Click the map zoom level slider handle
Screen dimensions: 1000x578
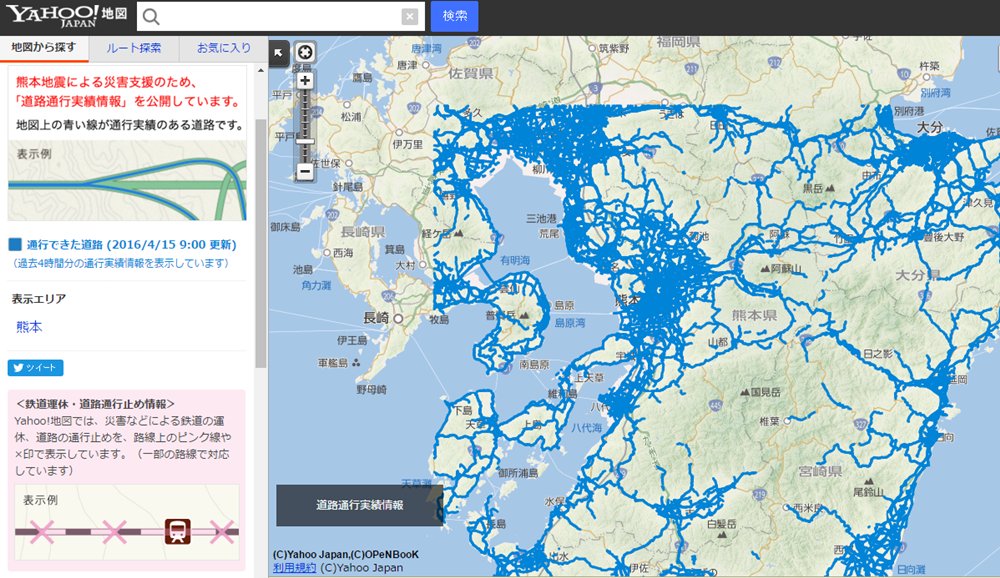(x=305, y=142)
